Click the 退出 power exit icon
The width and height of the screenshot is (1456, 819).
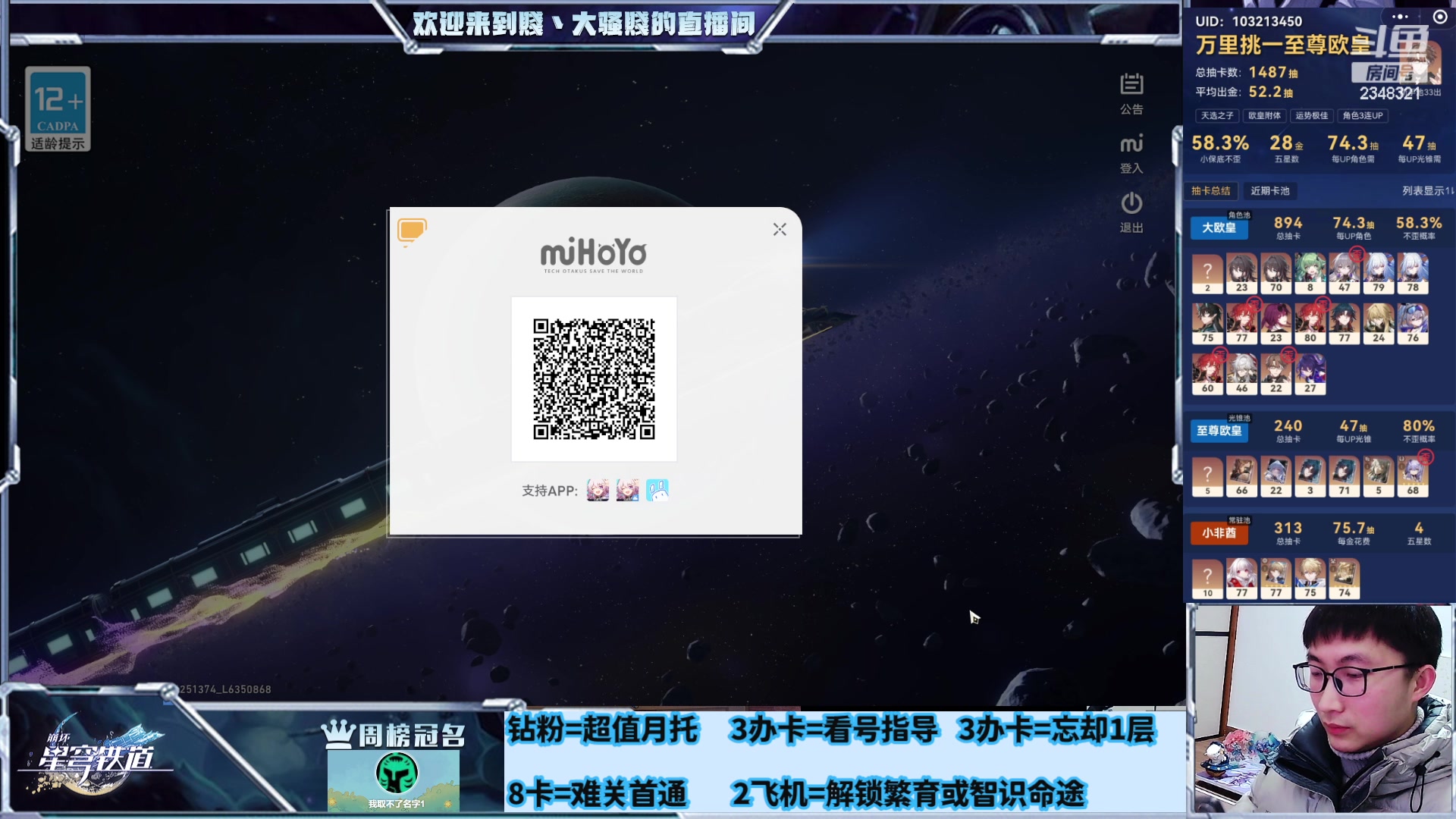1131,203
